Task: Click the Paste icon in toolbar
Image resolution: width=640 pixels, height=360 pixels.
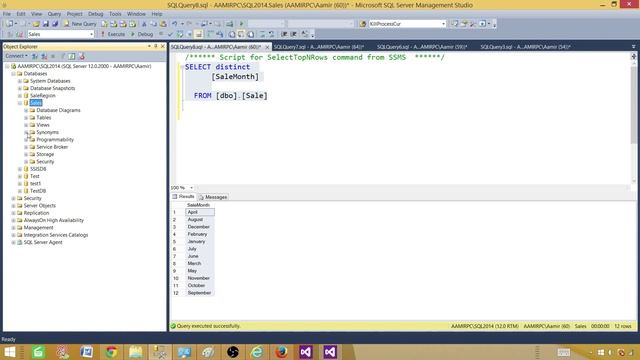Action: [163, 24]
